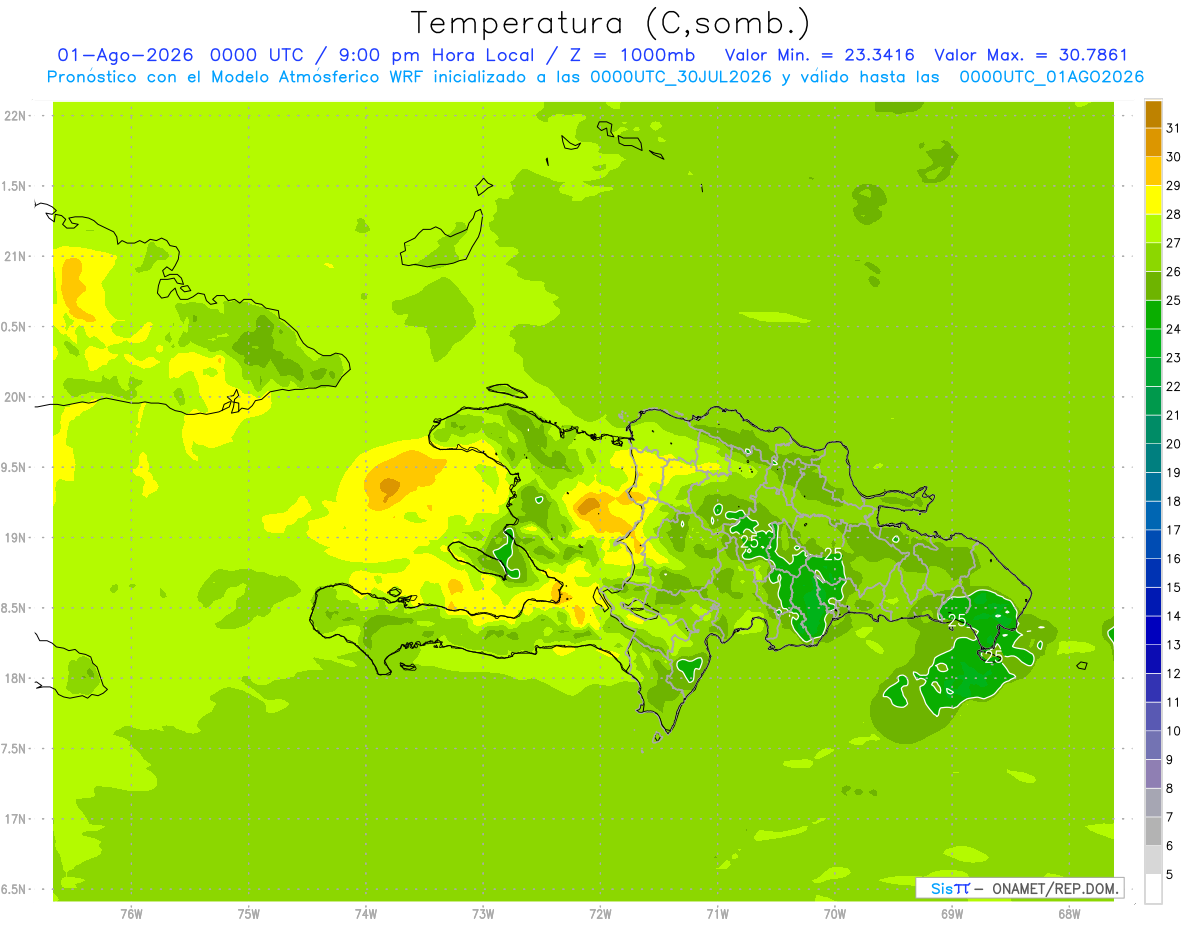Click the '73W' longitude axis label

coord(483,914)
